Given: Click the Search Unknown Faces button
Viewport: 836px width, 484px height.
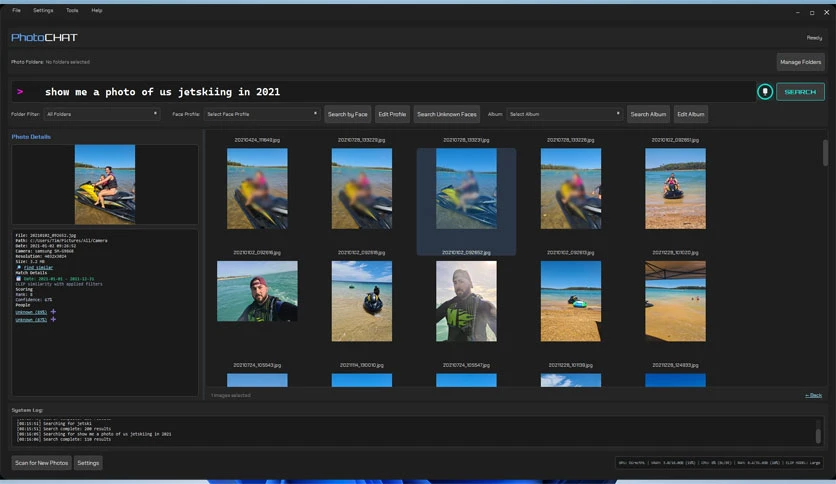Looking at the screenshot, I should tap(447, 114).
